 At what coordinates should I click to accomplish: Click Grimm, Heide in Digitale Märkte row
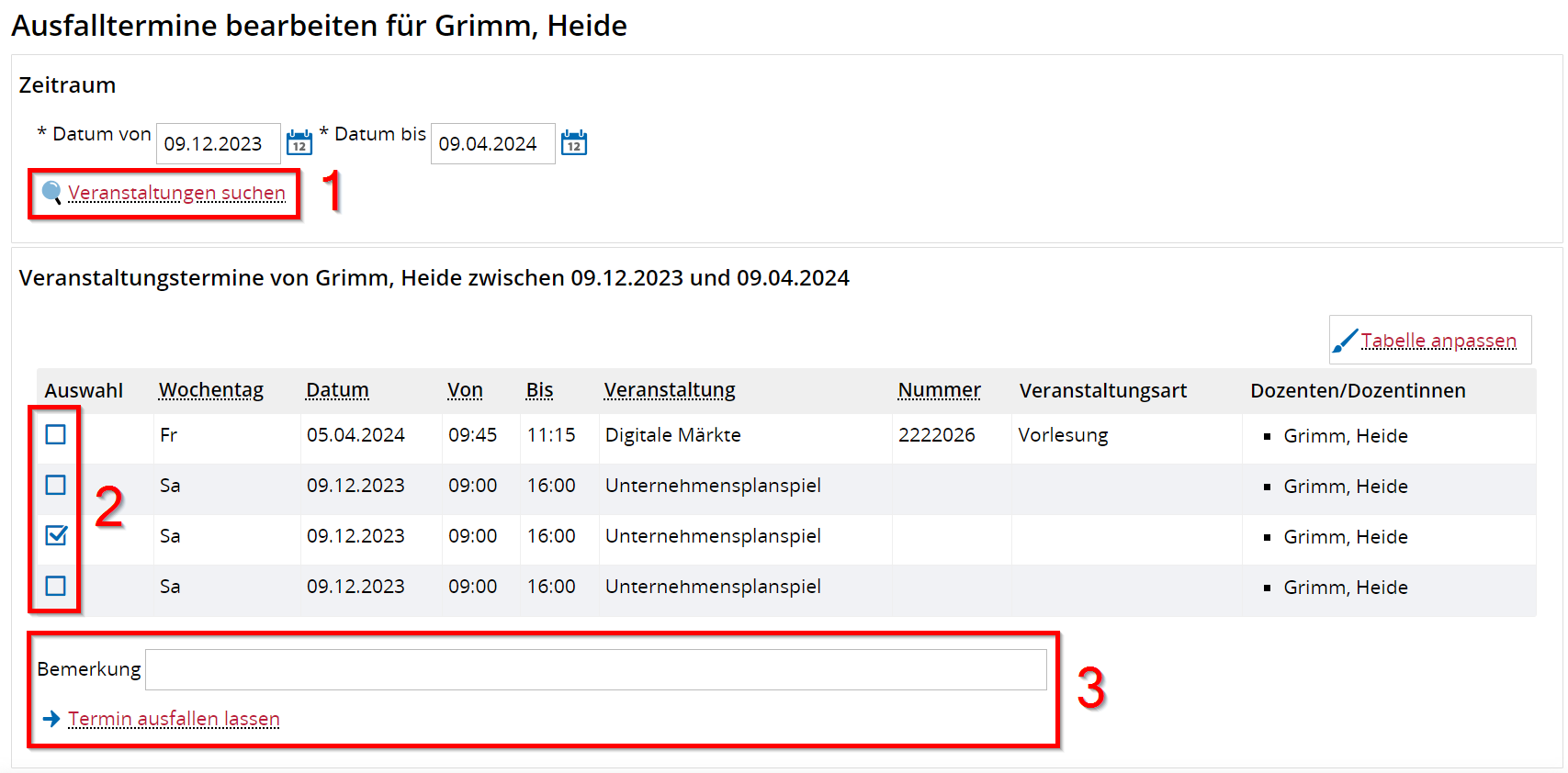click(1345, 436)
